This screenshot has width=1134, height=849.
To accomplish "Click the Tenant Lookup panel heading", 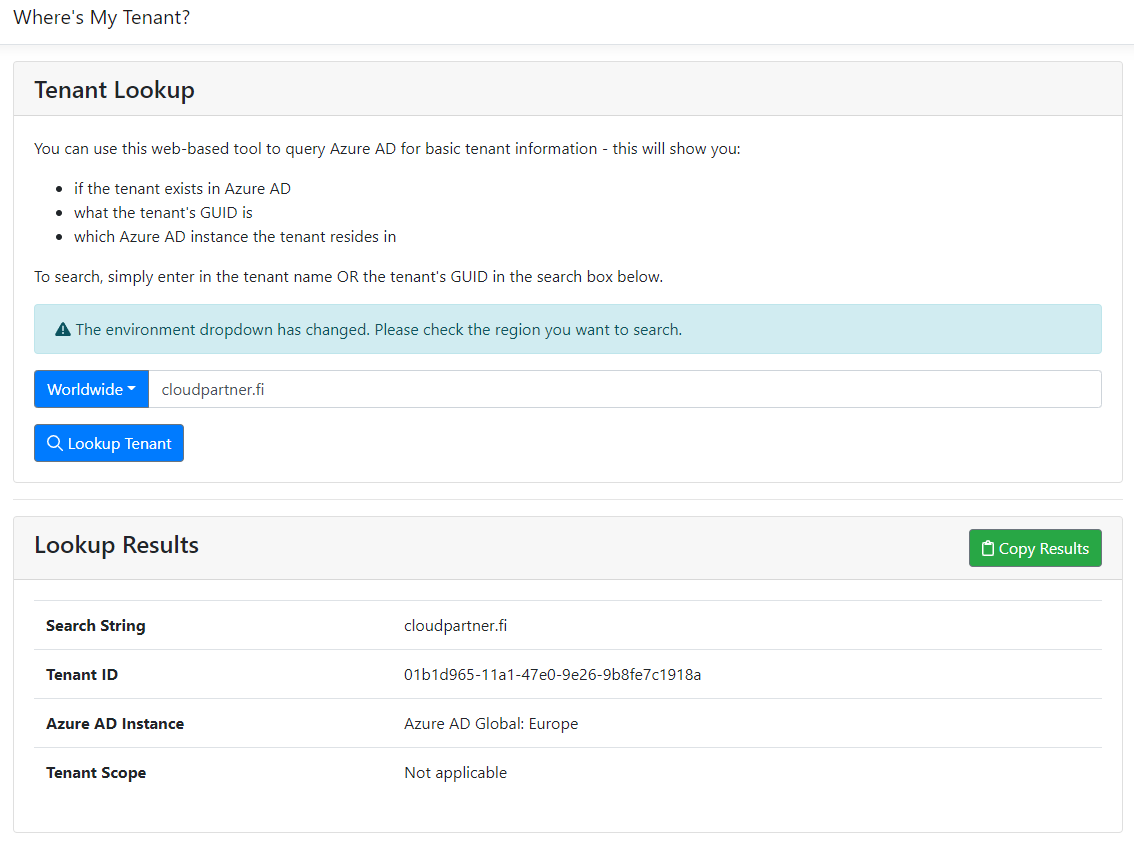I will (114, 90).
